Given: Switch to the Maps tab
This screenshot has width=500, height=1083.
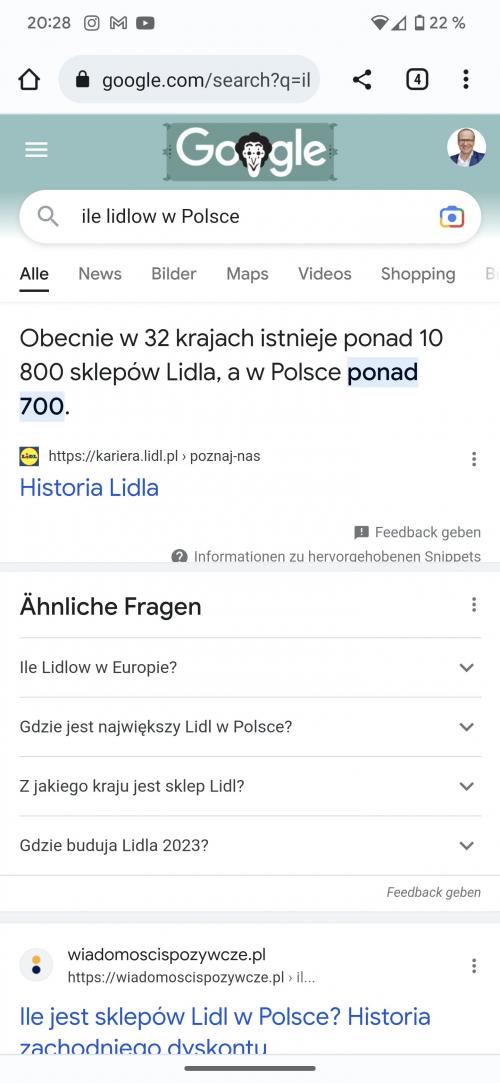Looking at the screenshot, I should click(x=247, y=274).
